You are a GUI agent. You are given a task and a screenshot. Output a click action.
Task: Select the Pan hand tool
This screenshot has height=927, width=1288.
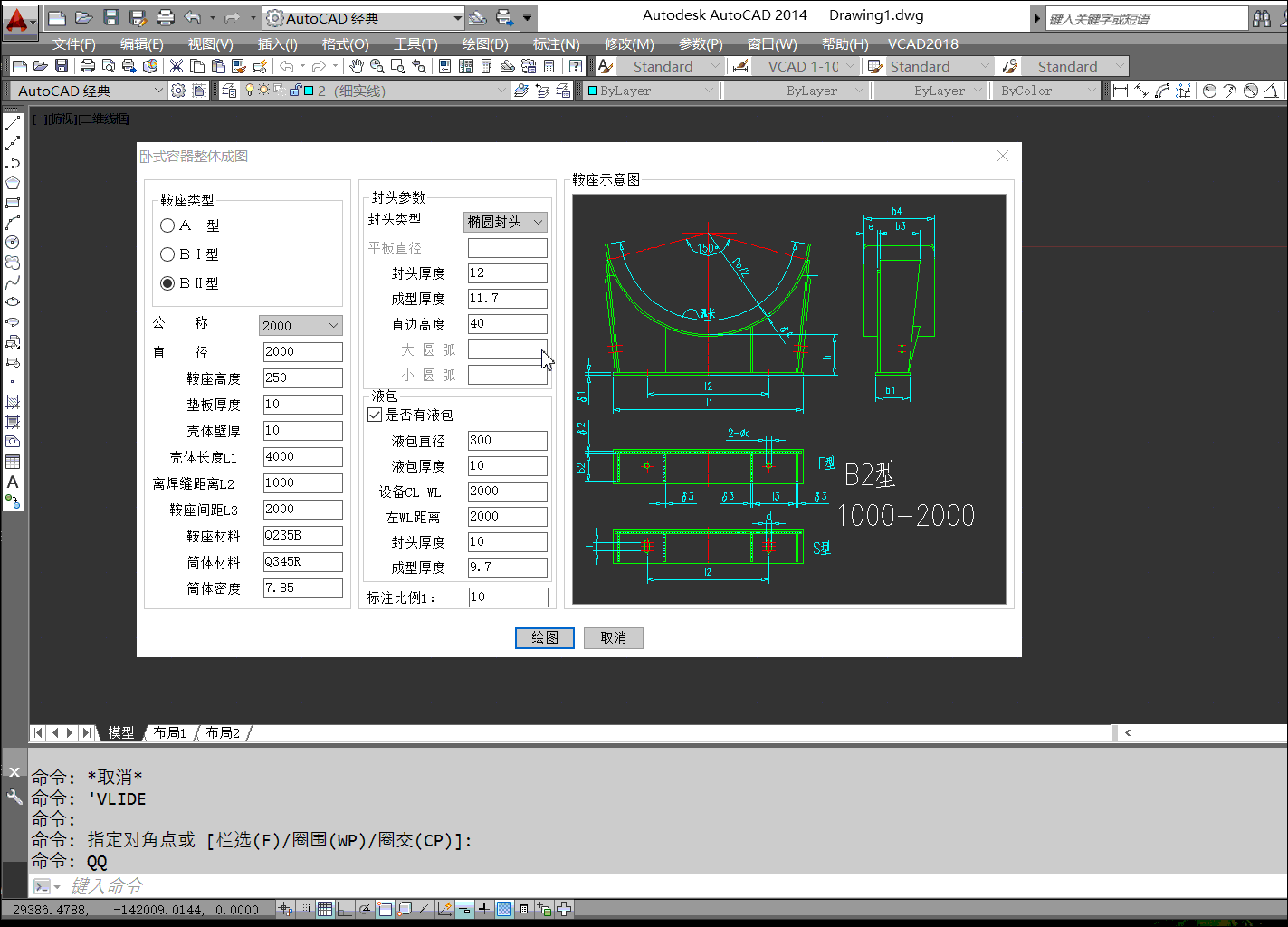tap(357, 66)
